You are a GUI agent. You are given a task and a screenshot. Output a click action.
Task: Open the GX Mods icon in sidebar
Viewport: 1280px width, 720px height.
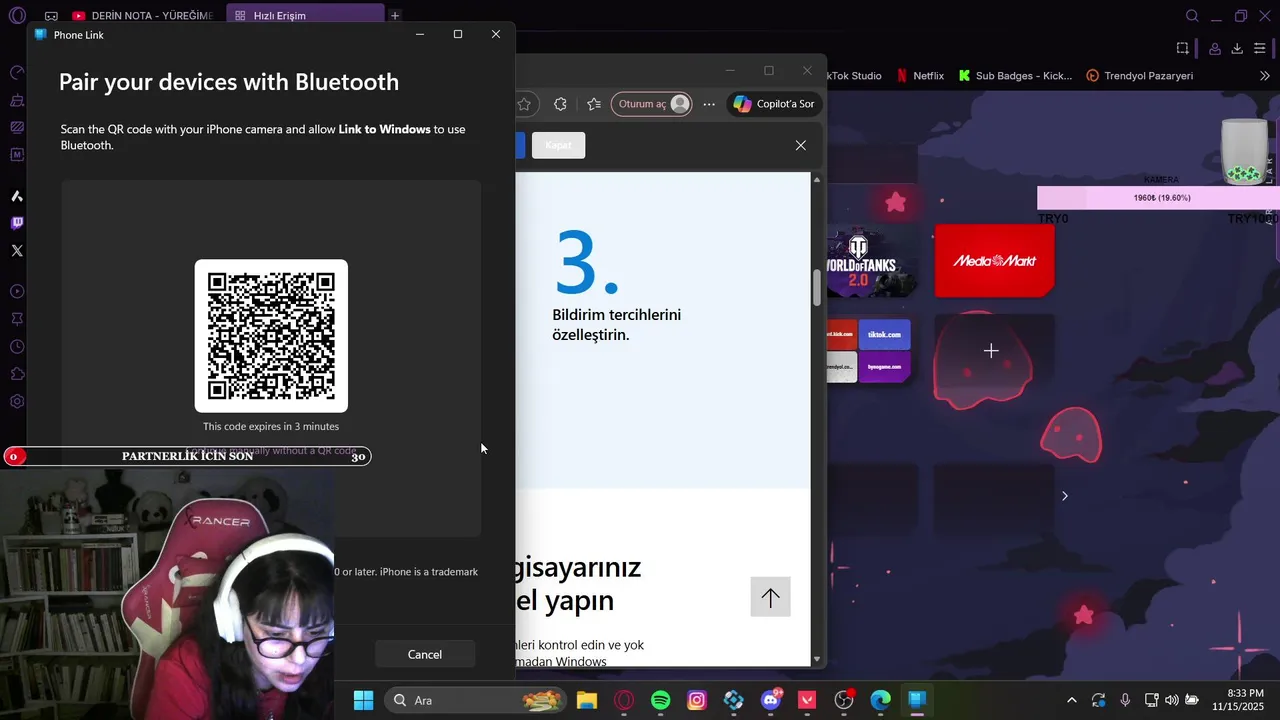coord(17,127)
